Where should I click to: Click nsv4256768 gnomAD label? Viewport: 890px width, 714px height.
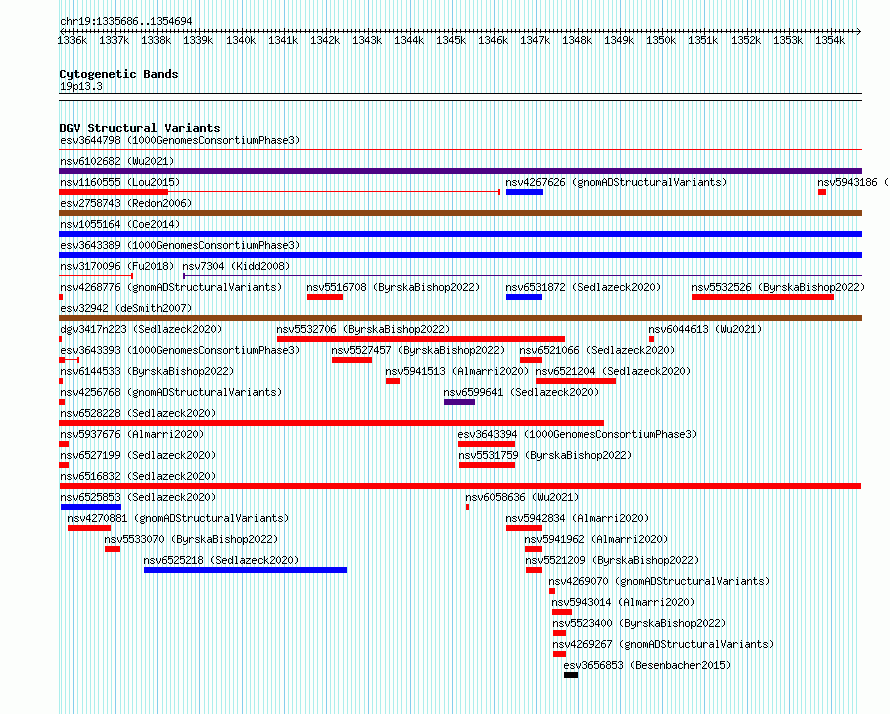coord(171,392)
